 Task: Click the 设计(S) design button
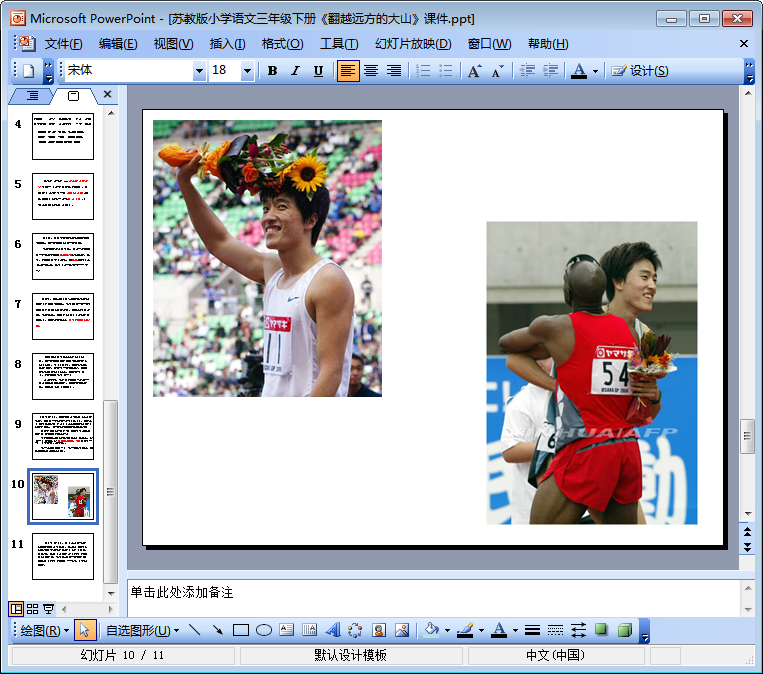pyautogui.click(x=640, y=71)
